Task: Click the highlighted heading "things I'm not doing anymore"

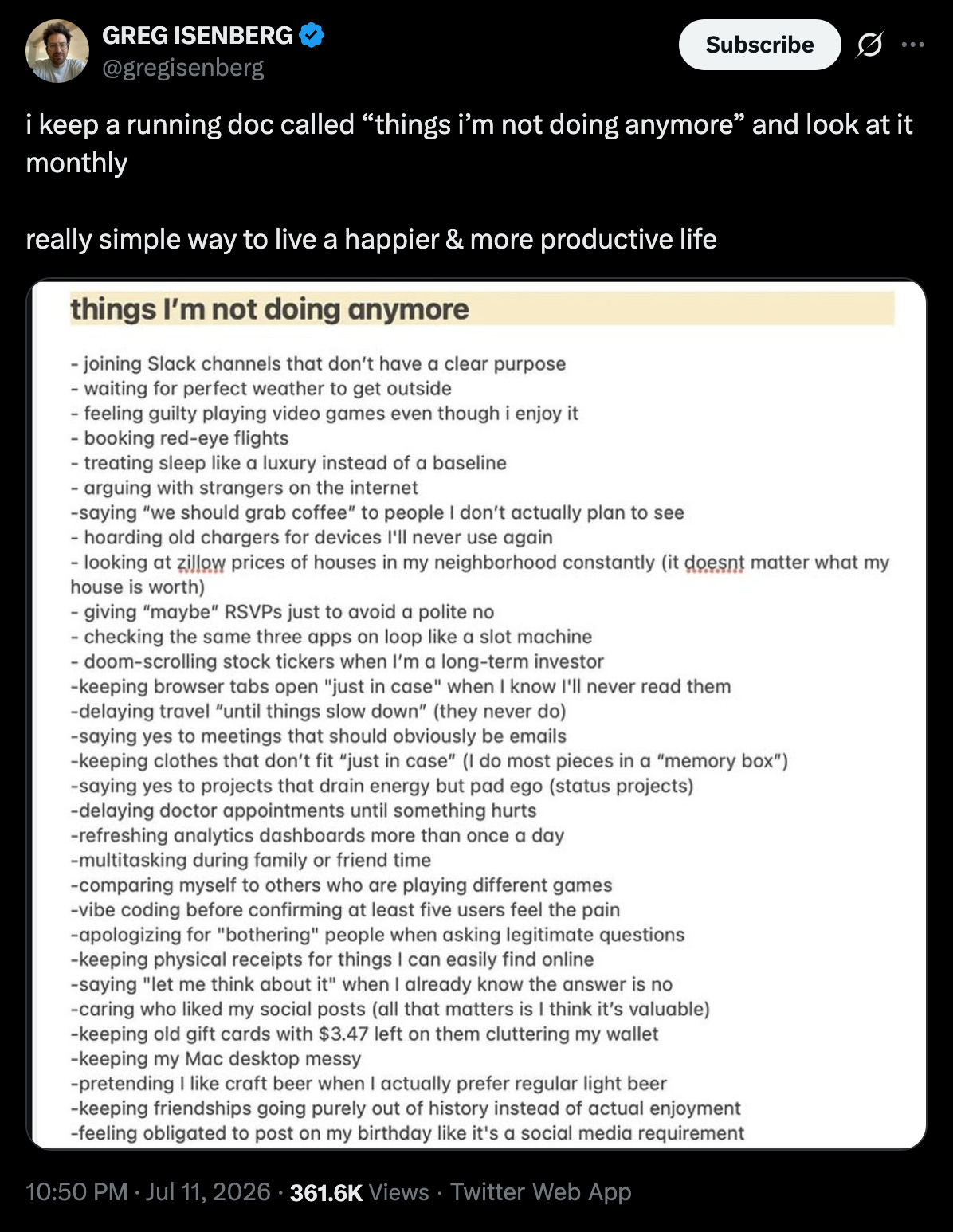Action: [x=269, y=309]
